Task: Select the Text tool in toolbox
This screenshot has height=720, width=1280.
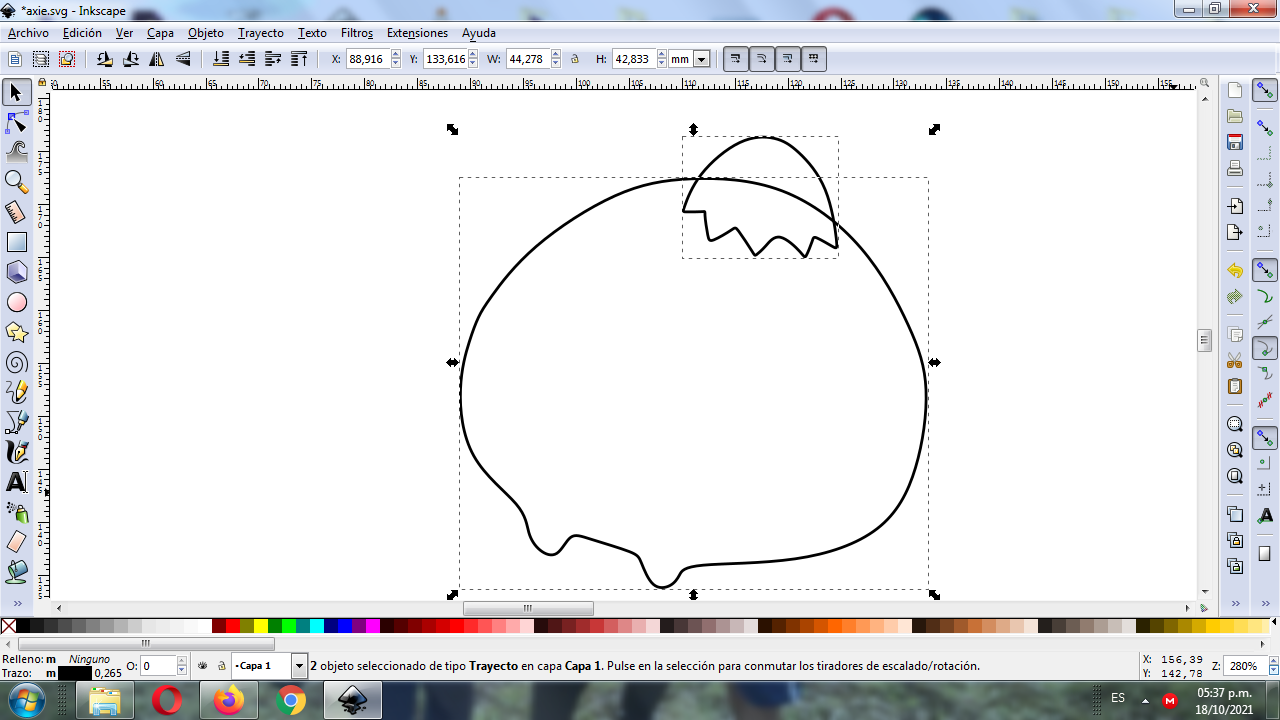Action: tap(16, 482)
